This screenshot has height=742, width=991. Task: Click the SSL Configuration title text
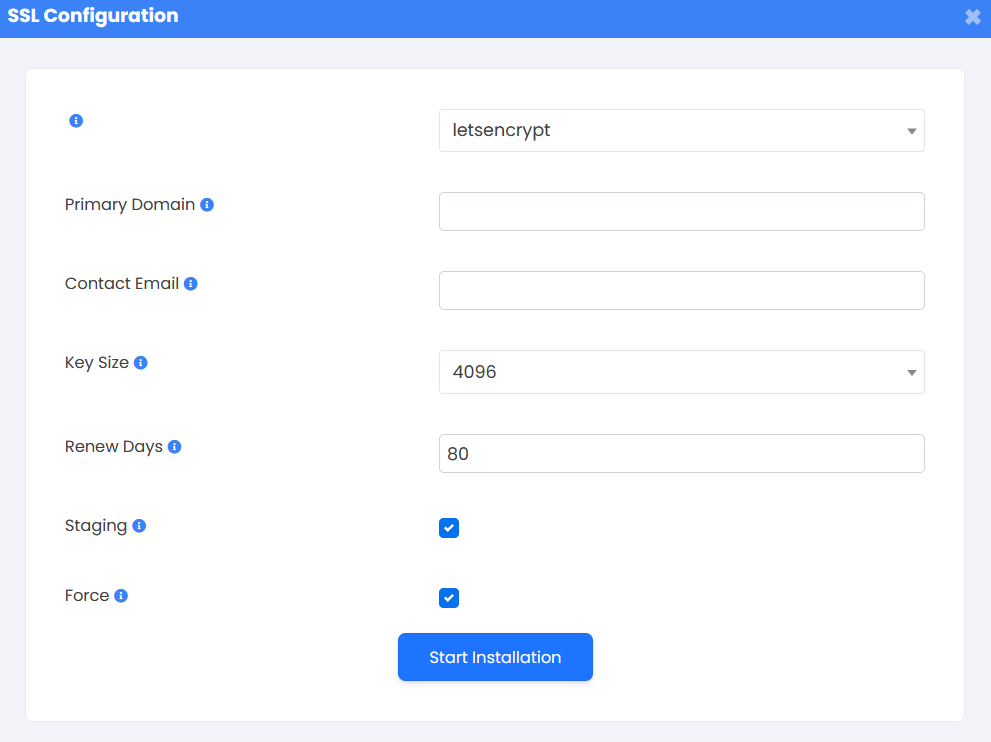93,16
